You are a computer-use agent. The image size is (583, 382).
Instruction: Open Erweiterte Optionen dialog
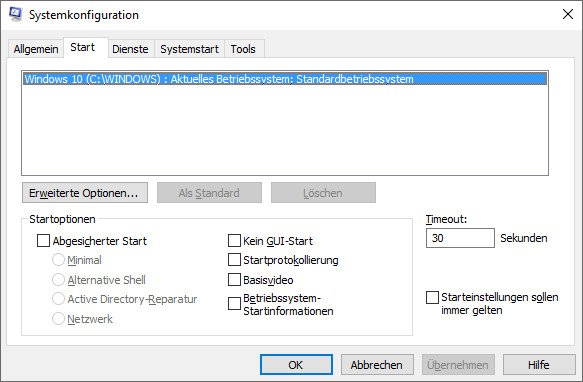pos(85,193)
